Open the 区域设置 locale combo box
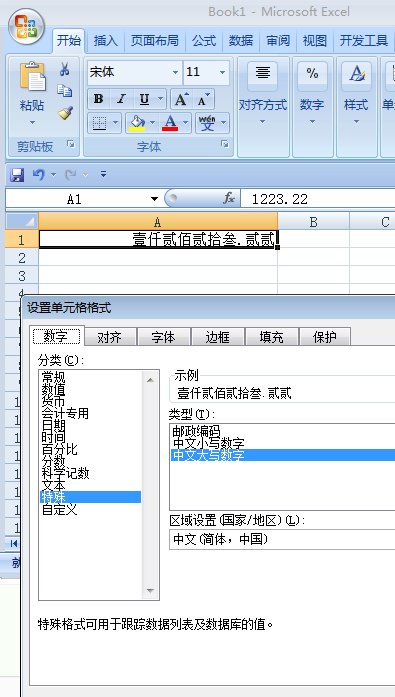This screenshot has height=697, width=395. point(282,540)
